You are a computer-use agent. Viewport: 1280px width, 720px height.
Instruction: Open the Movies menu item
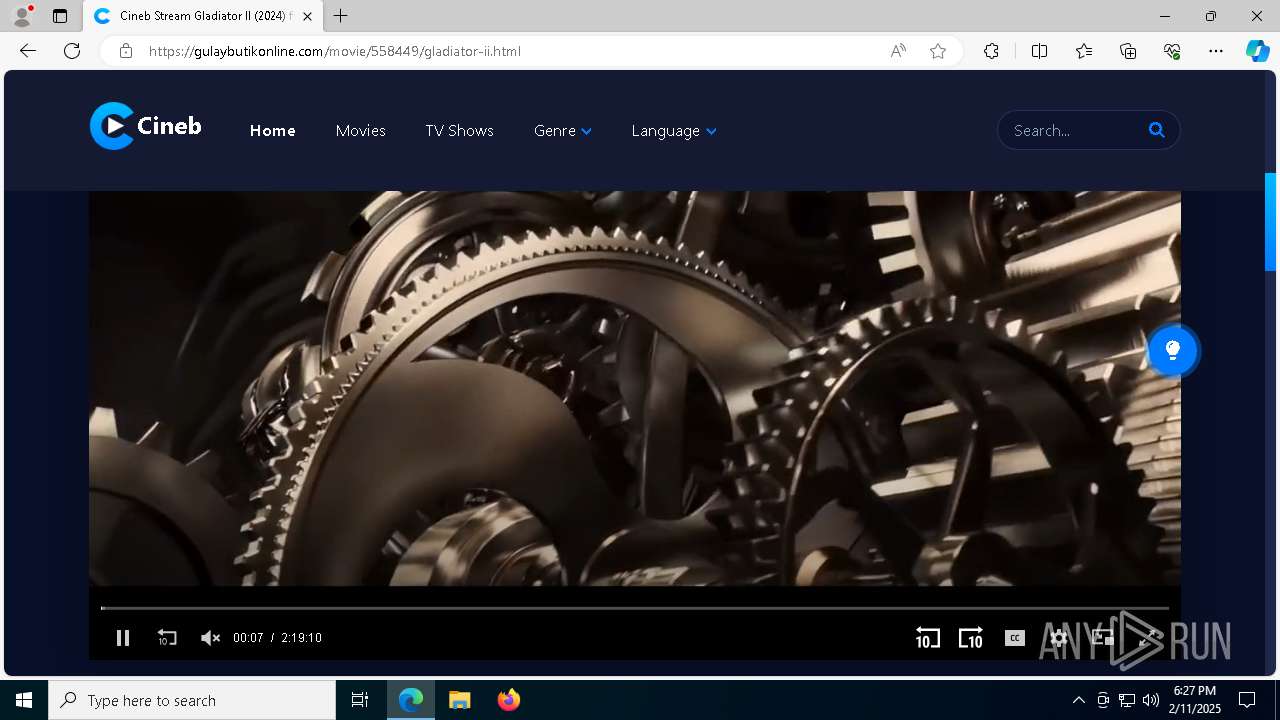(x=361, y=131)
